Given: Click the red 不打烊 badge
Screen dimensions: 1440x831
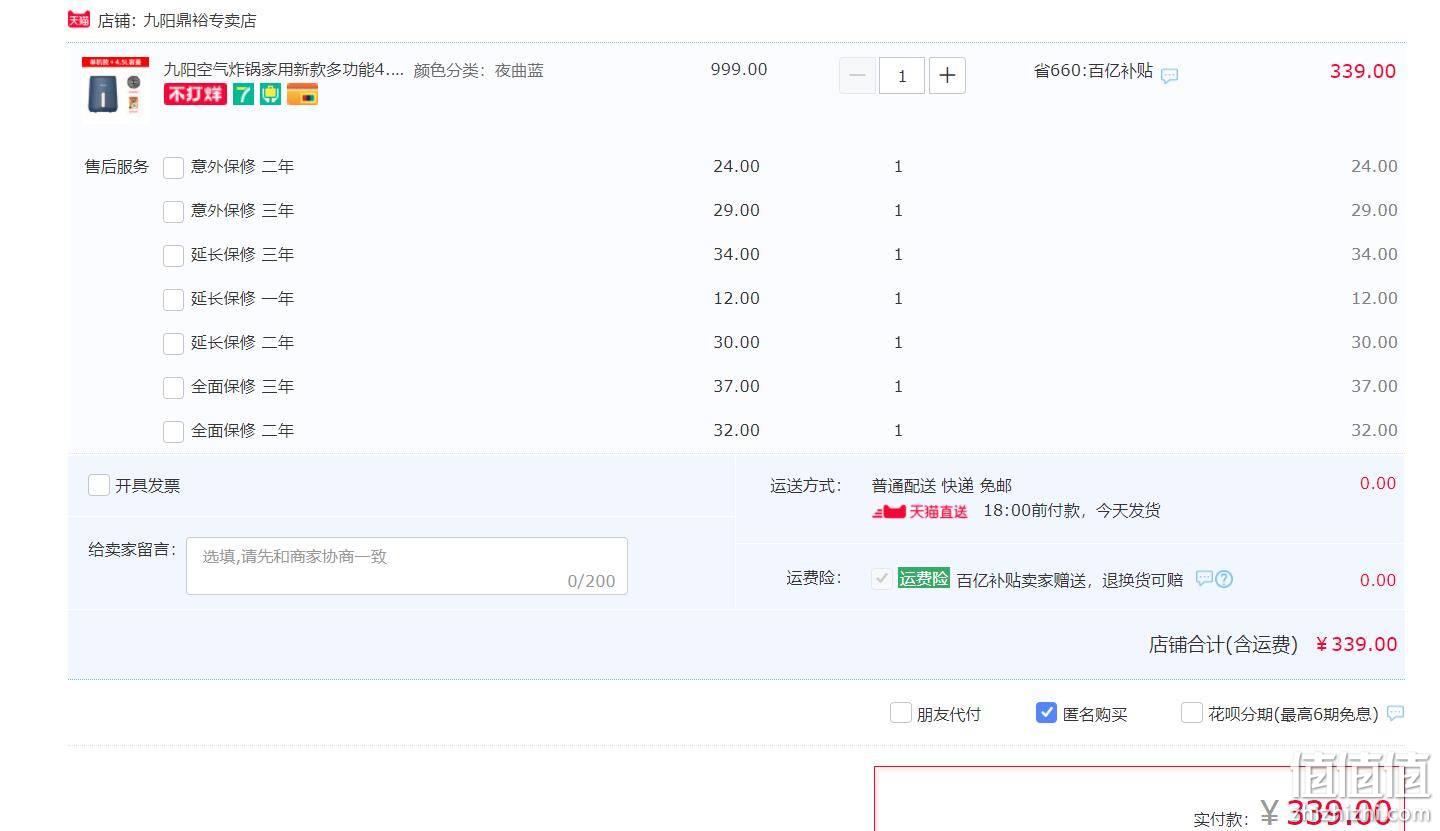Looking at the screenshot, I should click(195, 94).
